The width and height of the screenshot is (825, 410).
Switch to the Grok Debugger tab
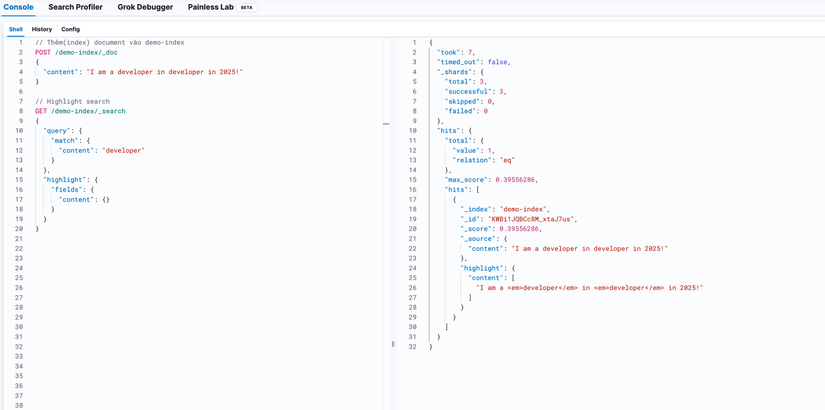[x=145, y=7]
